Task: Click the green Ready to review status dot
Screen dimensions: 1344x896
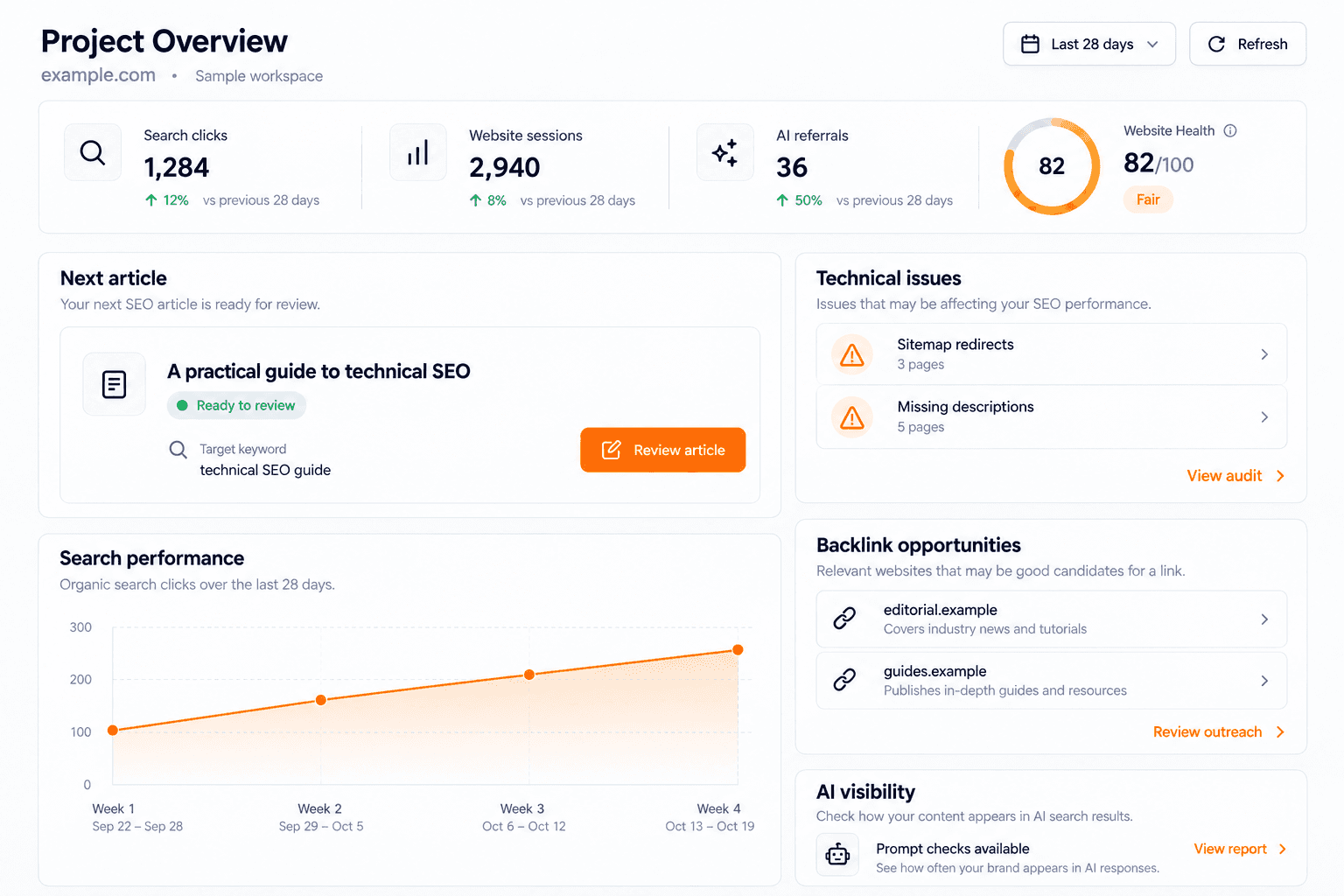Action: pyautogui.click(x=182, y=405)
